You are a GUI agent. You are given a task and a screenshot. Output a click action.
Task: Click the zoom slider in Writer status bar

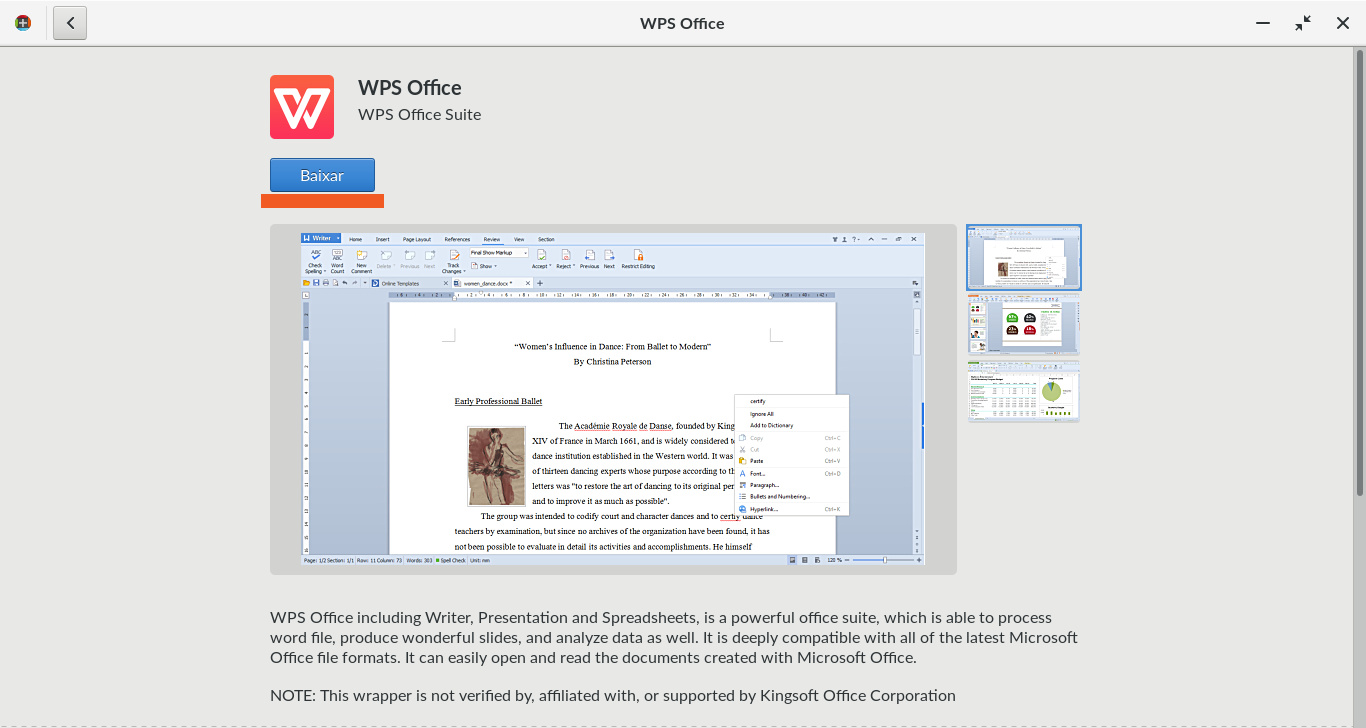(884, 560)
